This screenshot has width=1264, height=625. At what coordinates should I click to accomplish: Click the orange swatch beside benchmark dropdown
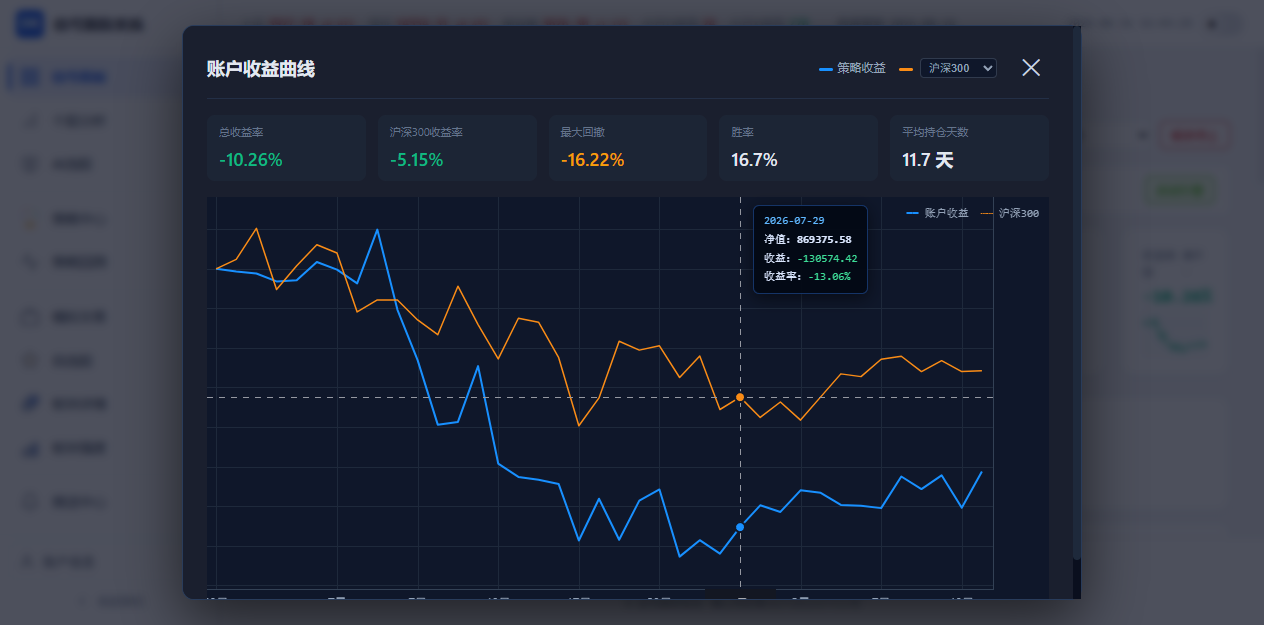tap(906, 69)
